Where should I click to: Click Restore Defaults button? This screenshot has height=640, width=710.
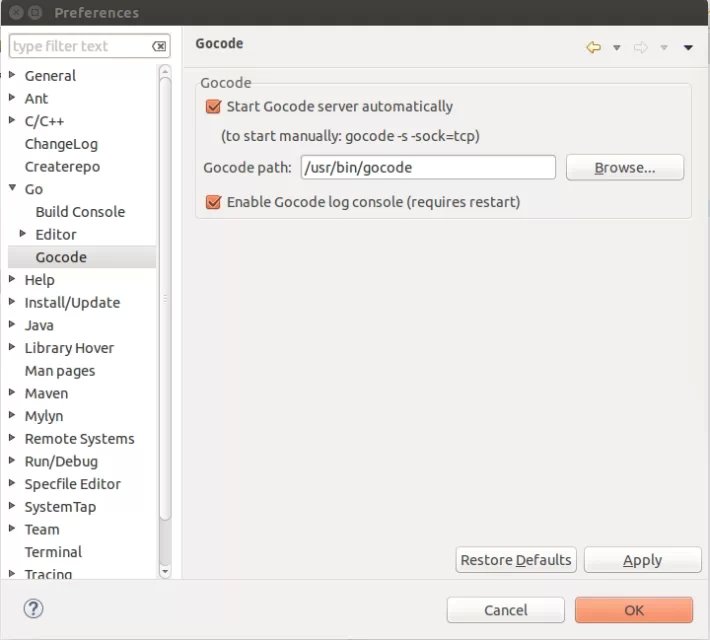coord(516,560)
